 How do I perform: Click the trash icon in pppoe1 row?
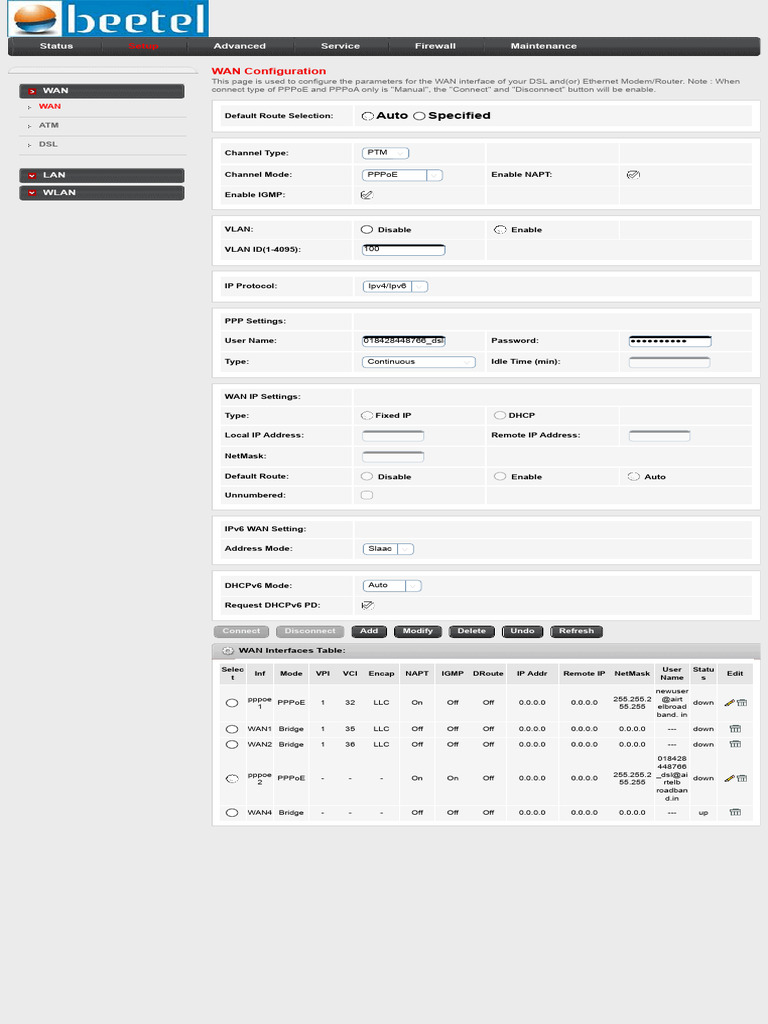[x=741, y=703]
